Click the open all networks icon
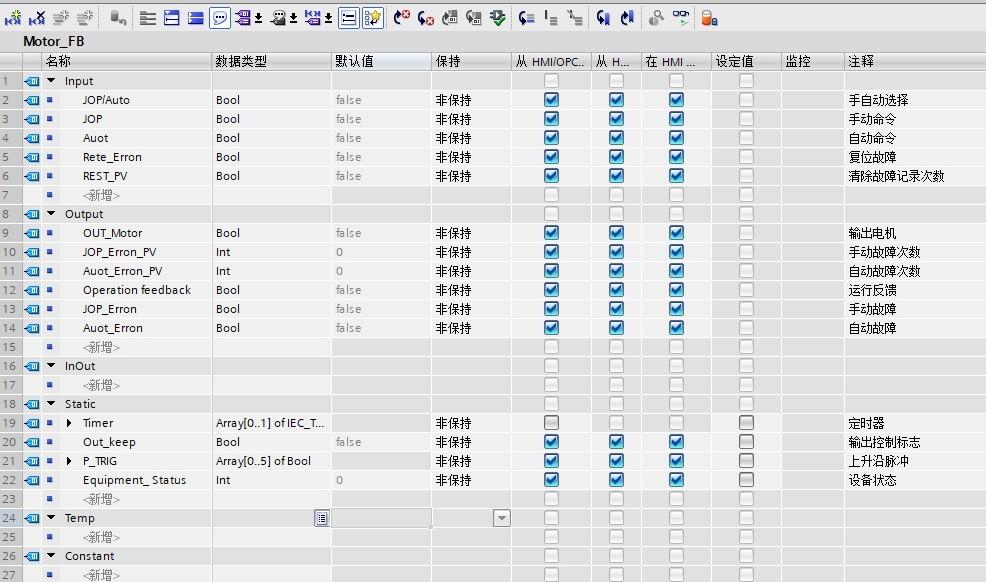 [172, 18]
